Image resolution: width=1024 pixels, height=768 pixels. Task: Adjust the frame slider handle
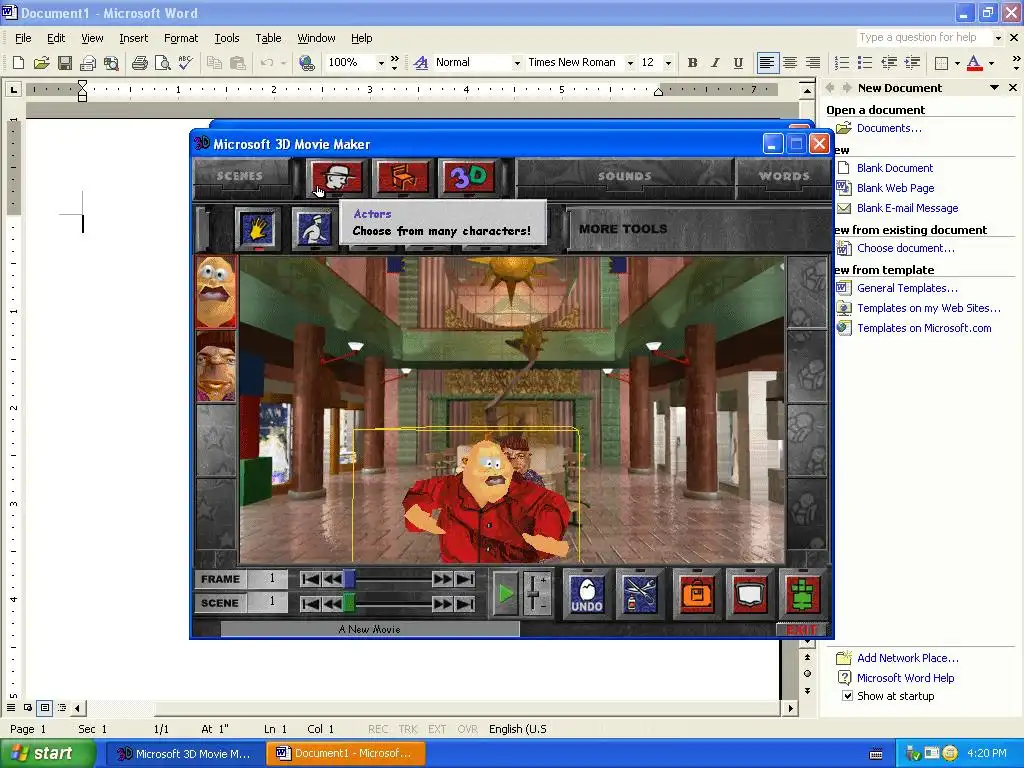[349, 579]
